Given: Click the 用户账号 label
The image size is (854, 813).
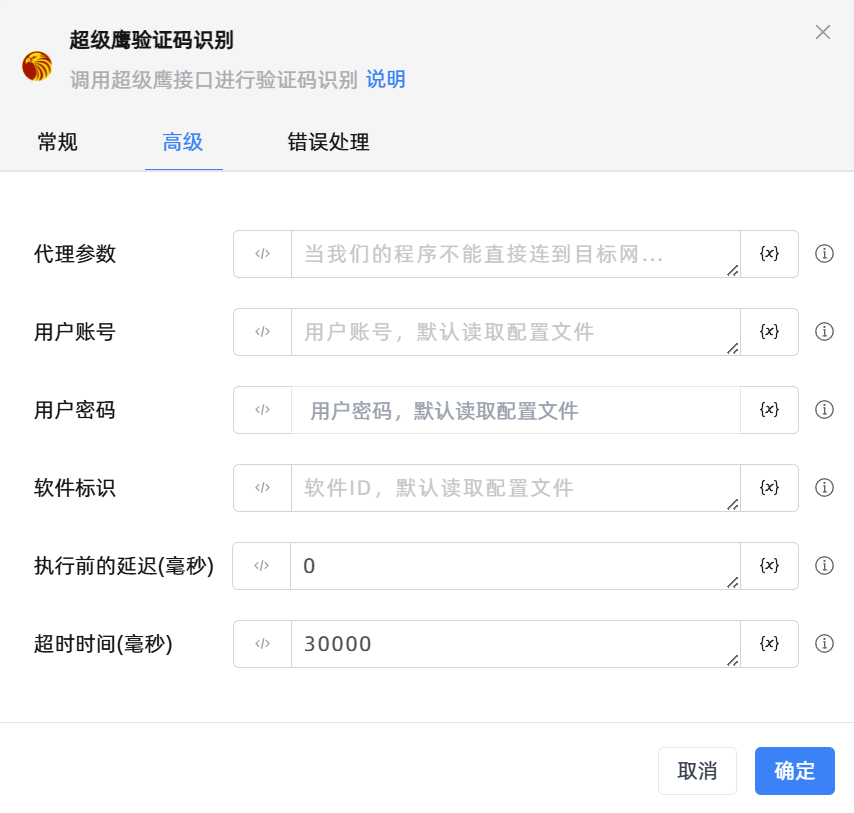Looking at the screenshot, I should [x=75, y=332].
